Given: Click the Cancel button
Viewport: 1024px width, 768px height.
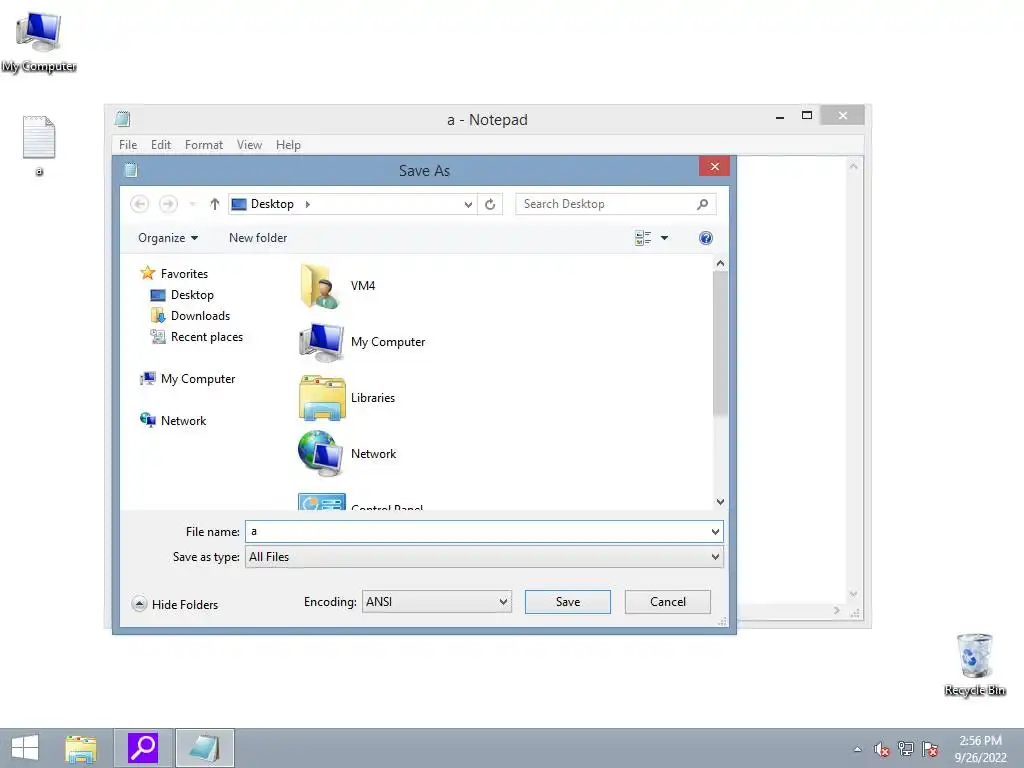Looking at the screenshot, I should [667, 601].
